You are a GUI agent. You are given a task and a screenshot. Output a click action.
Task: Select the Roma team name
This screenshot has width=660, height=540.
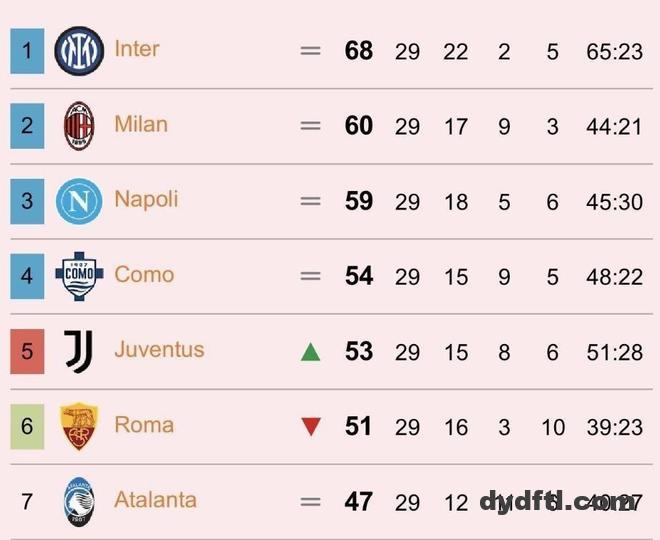[144, 424]
